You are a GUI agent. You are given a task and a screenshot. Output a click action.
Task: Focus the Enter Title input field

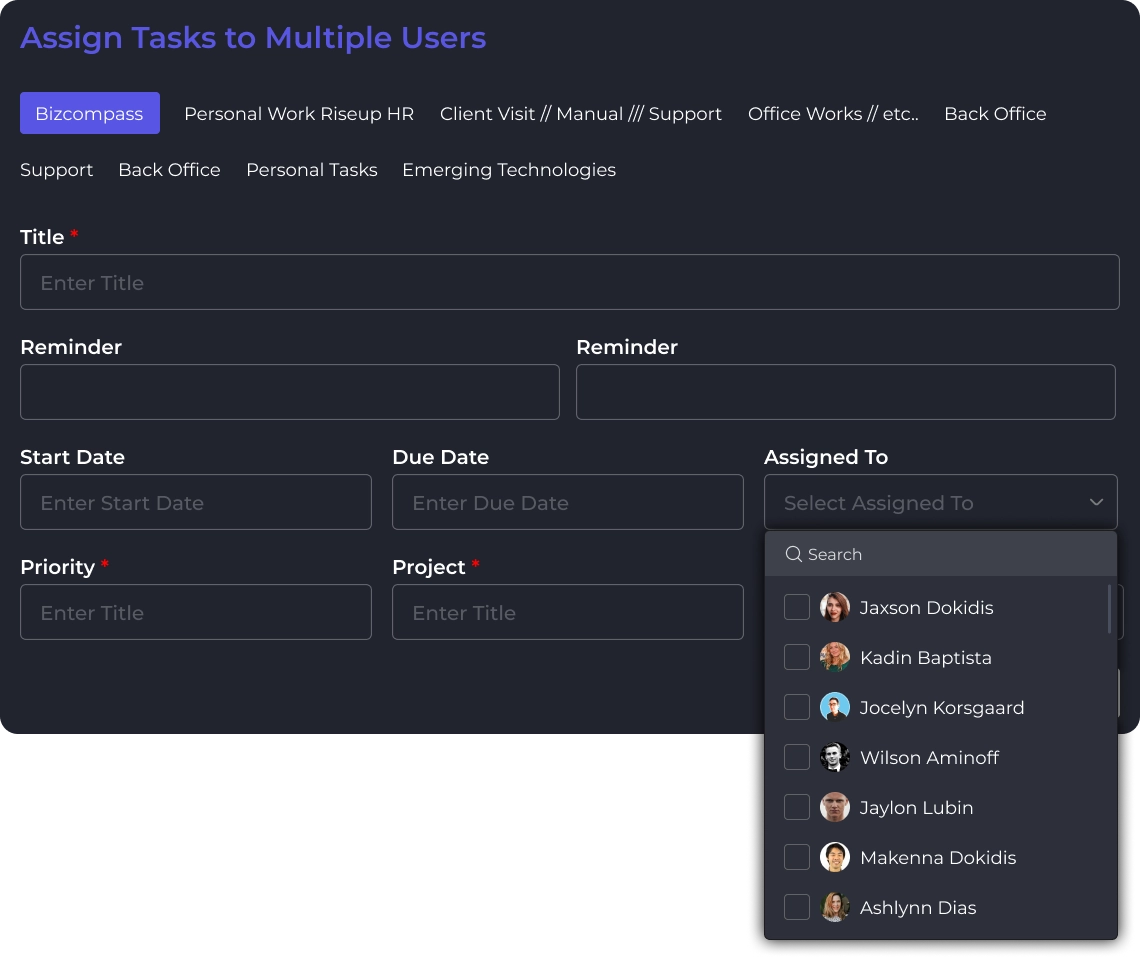click(x=569, y=282)
